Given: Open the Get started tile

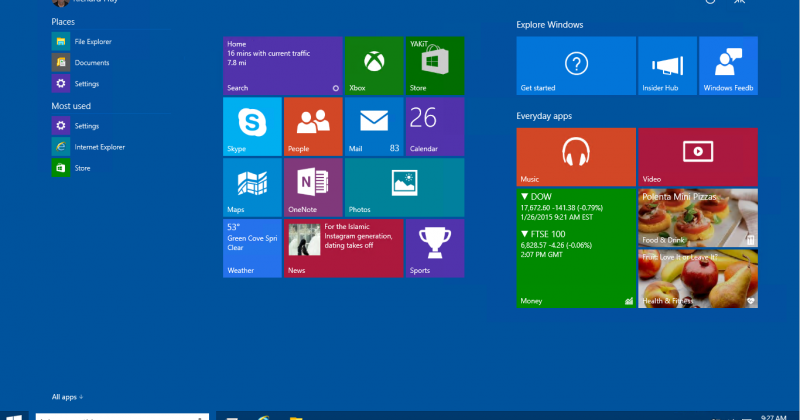Looking at the screenshot, I should [576, 65].
